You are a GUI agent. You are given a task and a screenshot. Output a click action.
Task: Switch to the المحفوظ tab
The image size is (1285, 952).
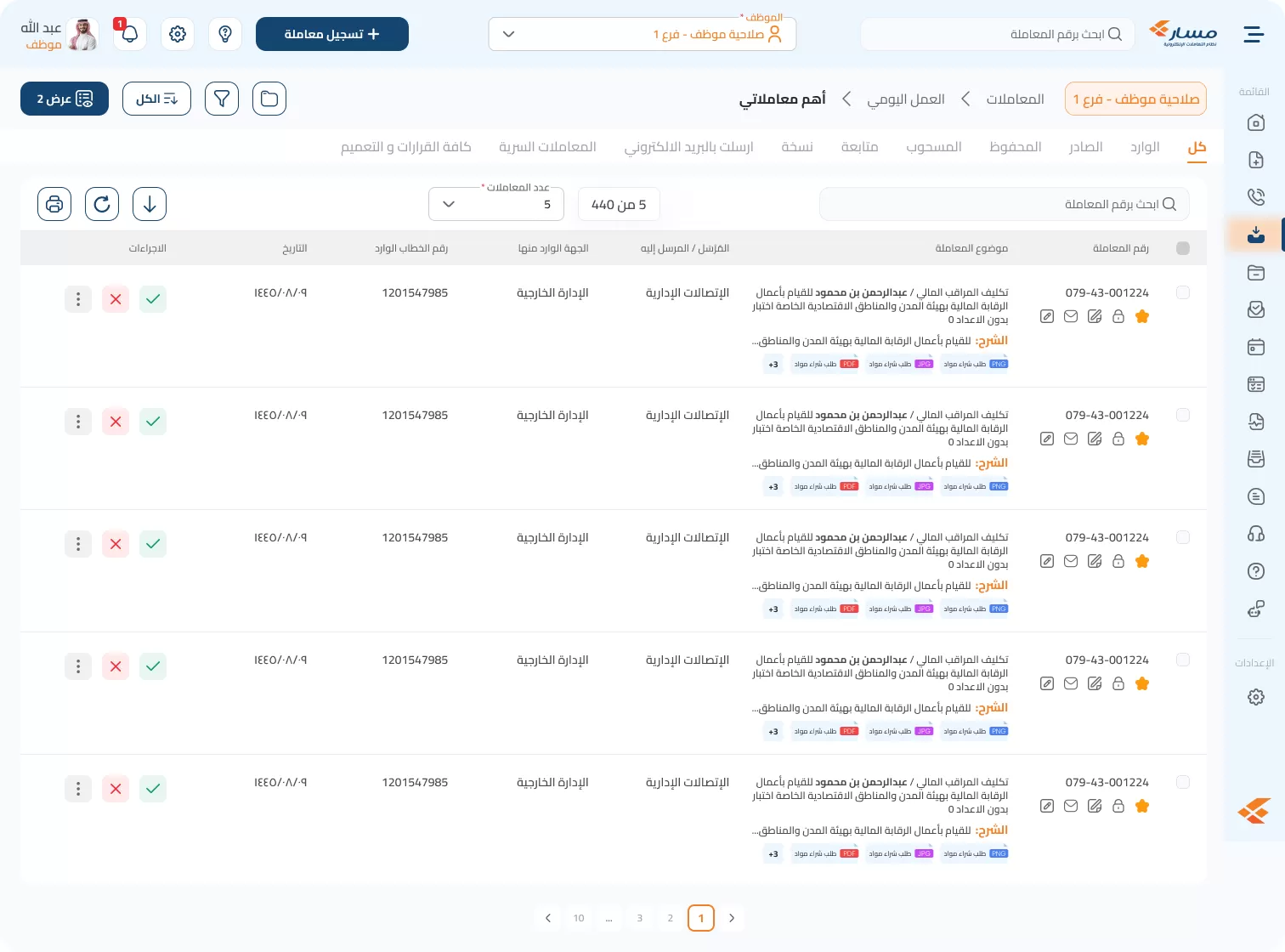(x=1016, y=147)
